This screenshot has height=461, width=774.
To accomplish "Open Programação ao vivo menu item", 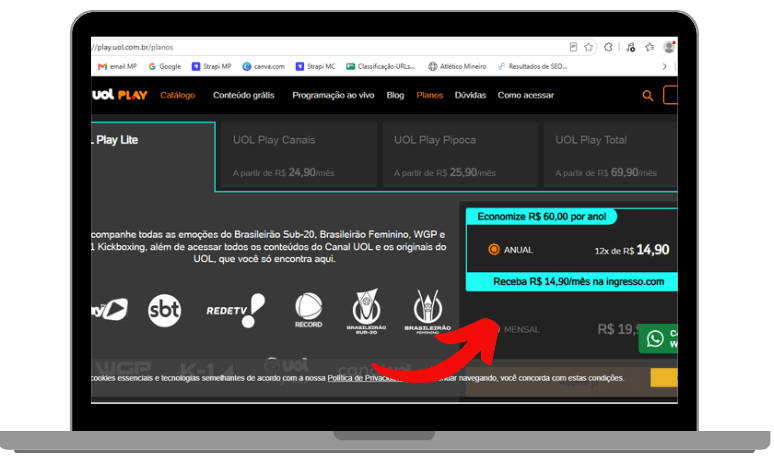I will tap(333, 95).
